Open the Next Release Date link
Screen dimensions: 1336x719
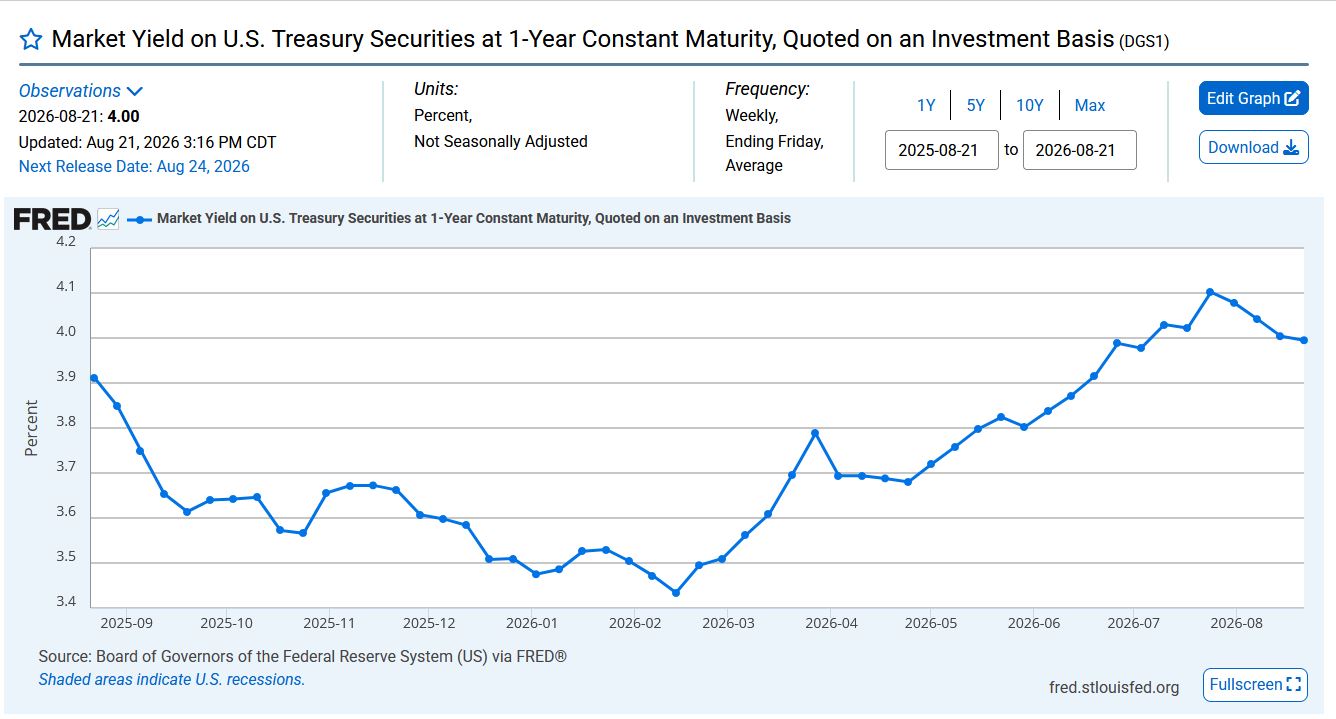[x=134, y=166]
